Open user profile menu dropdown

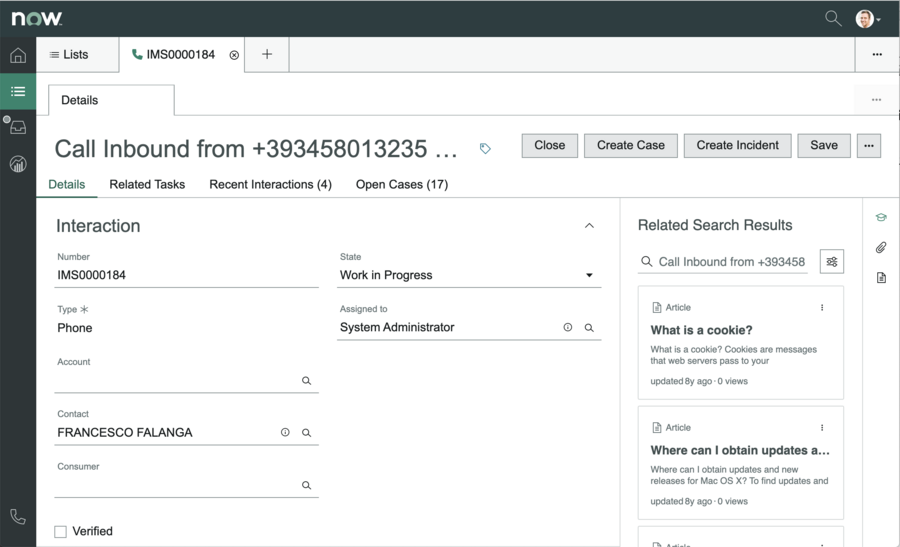tap(868, 19)
